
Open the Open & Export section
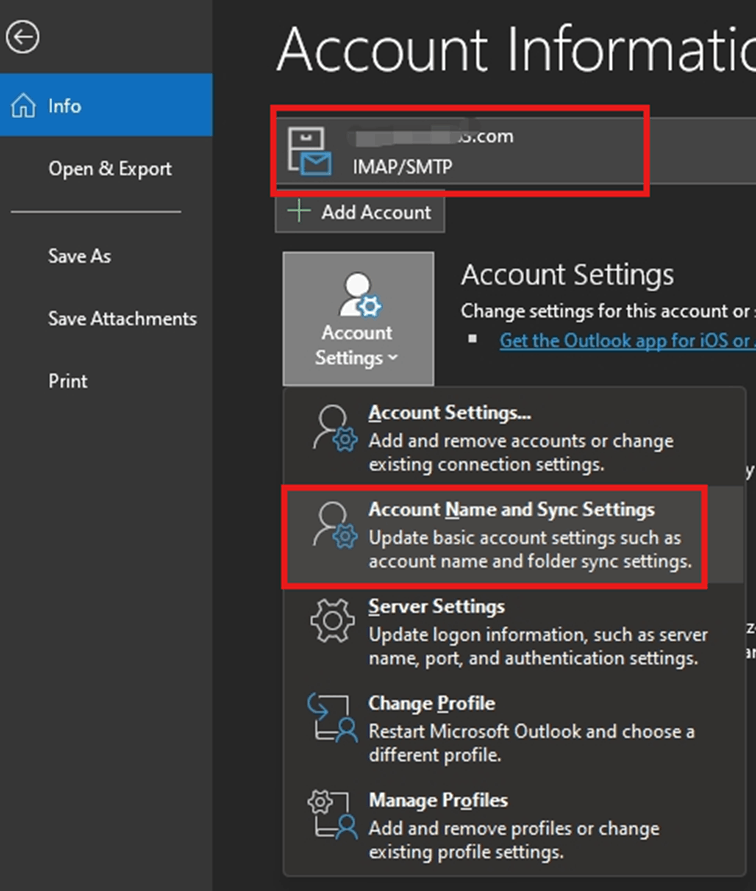[110, 168]
